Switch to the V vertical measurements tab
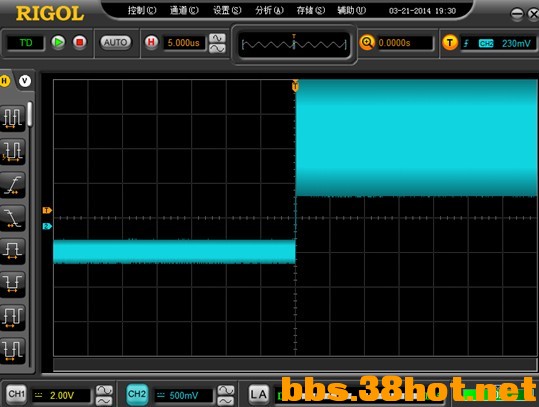The image size is (539, 407). (25, 81)
